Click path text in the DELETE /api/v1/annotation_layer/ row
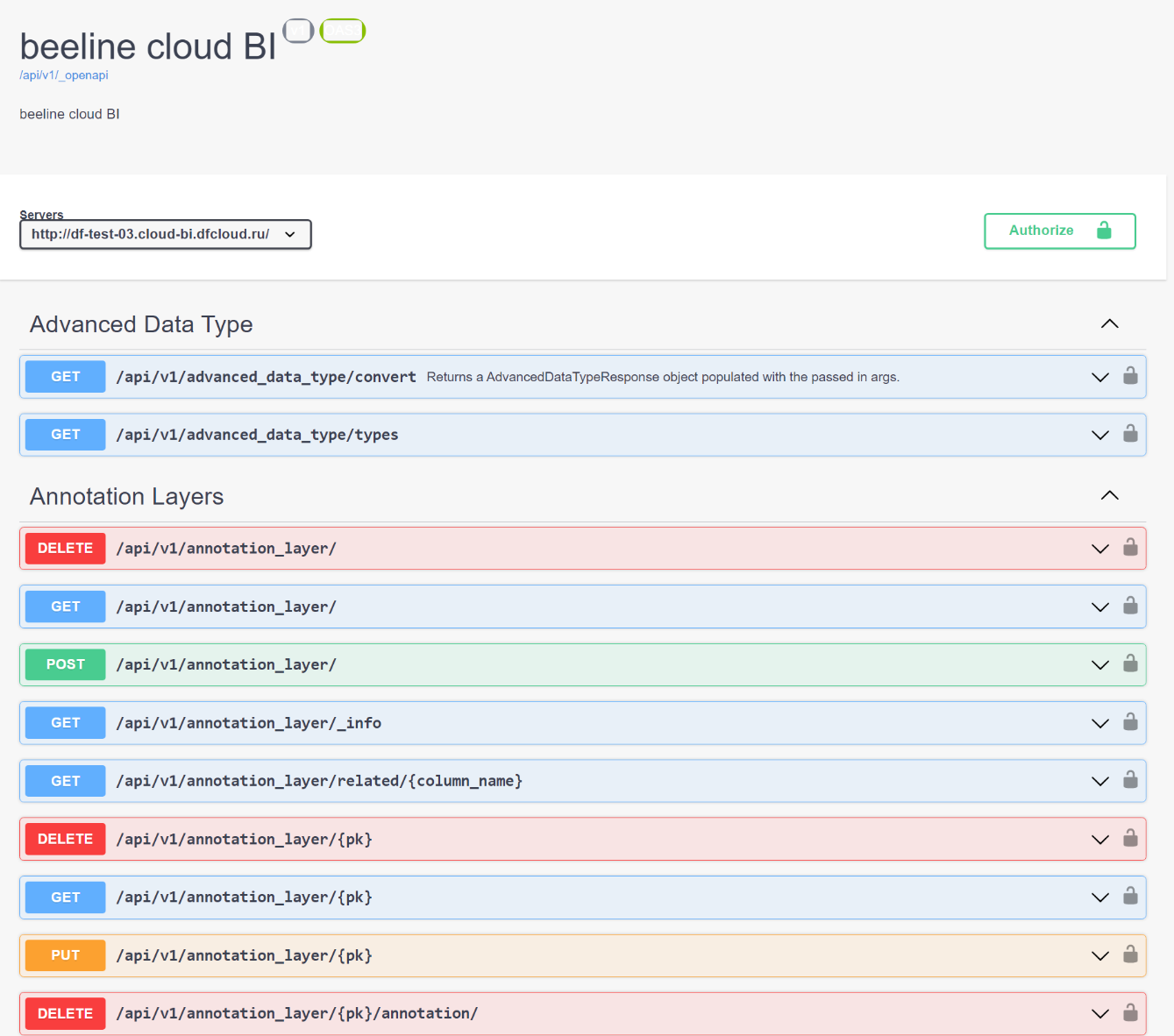The image size is (1174, 1036). (226, 549)
